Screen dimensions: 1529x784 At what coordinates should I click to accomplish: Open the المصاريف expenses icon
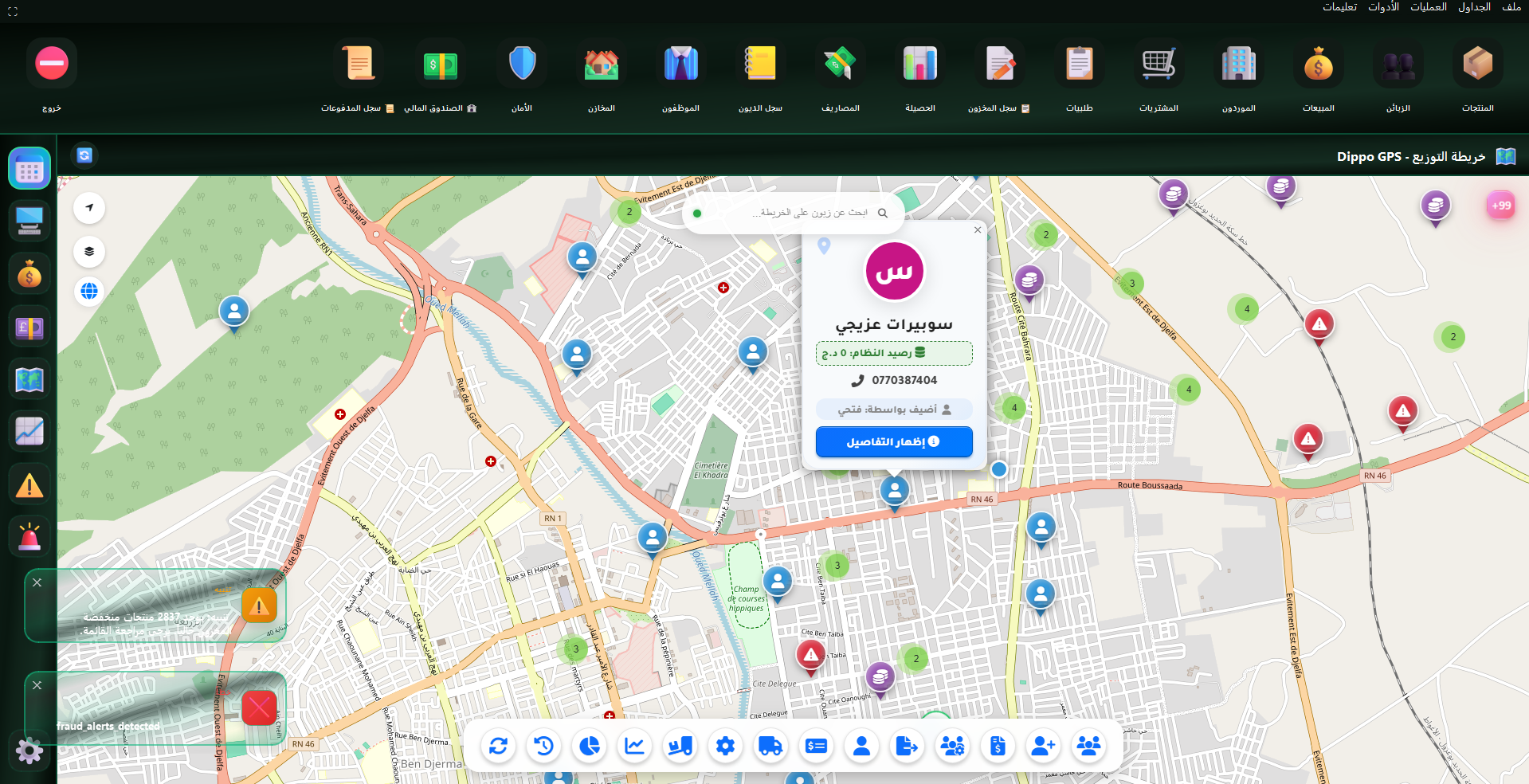(x=840, y=64)
